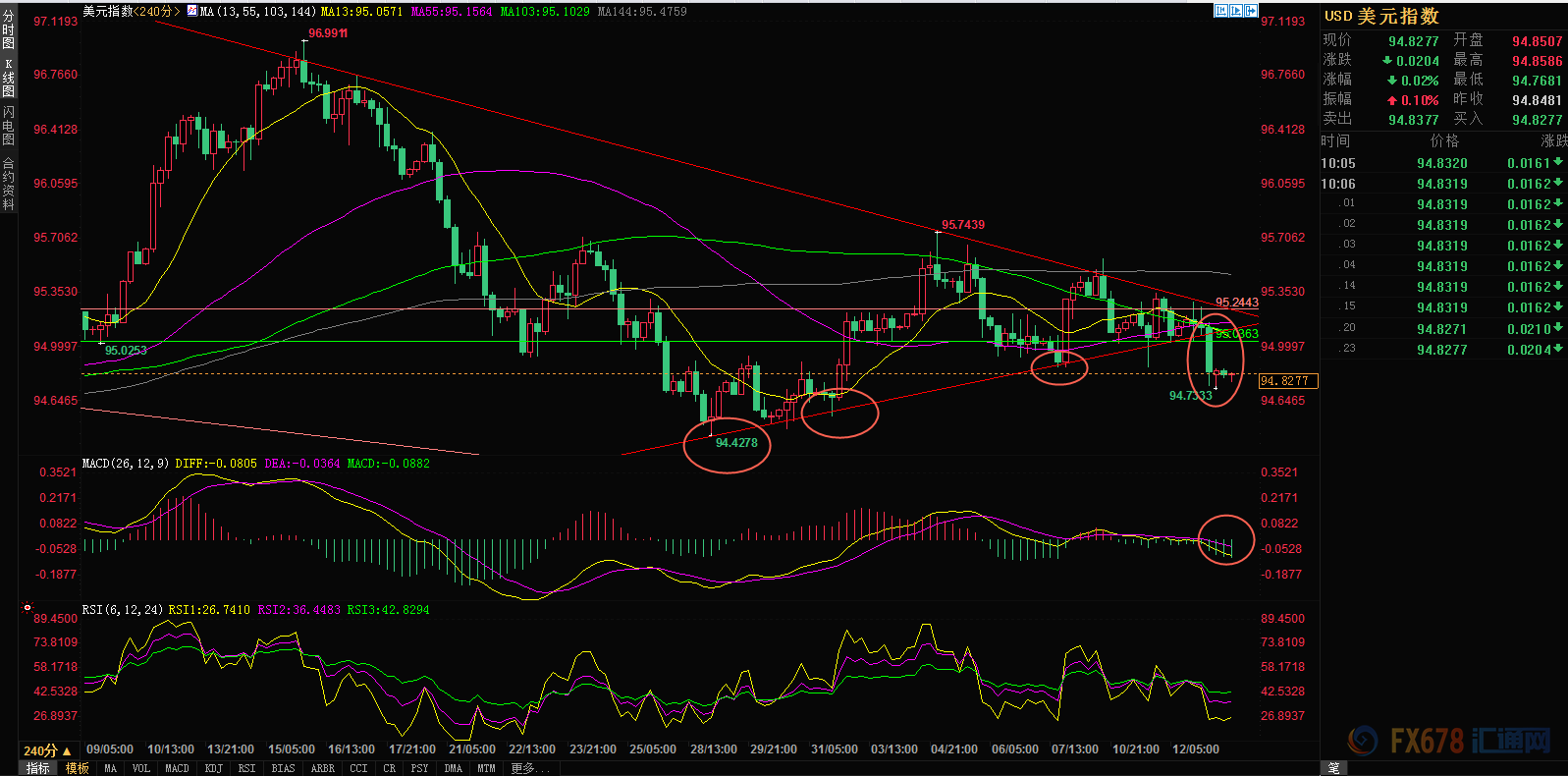
Task: Open the 美元指数<240分> chart title dropdown
Action: coord(131,11)
